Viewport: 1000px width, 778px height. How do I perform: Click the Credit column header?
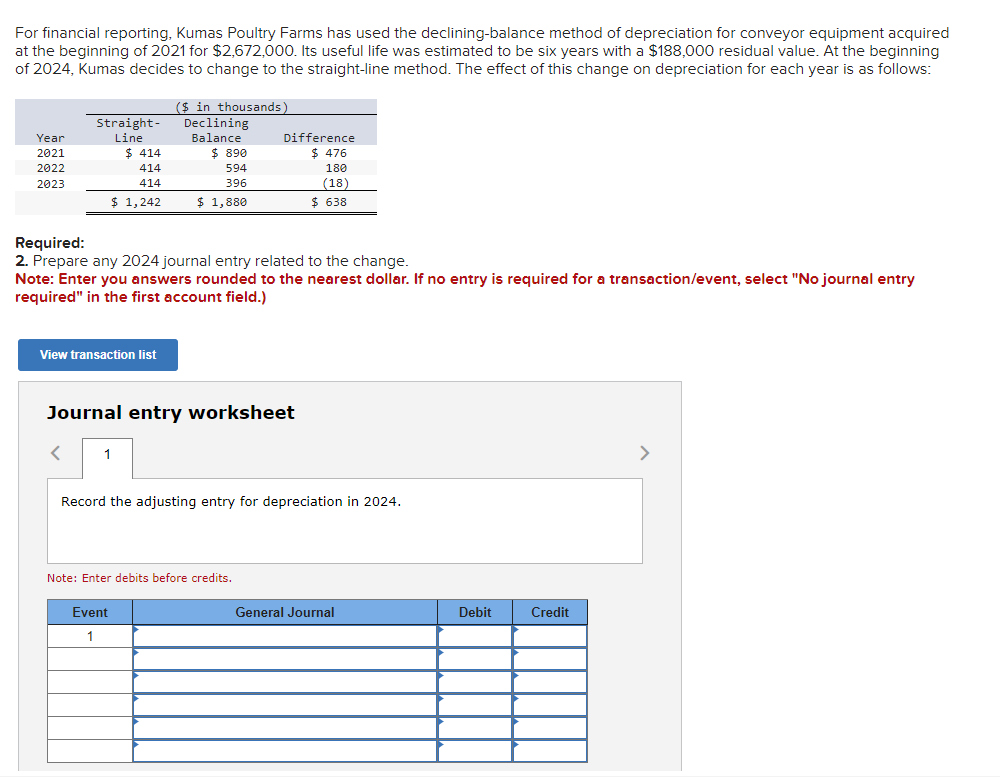click(550, 612)
